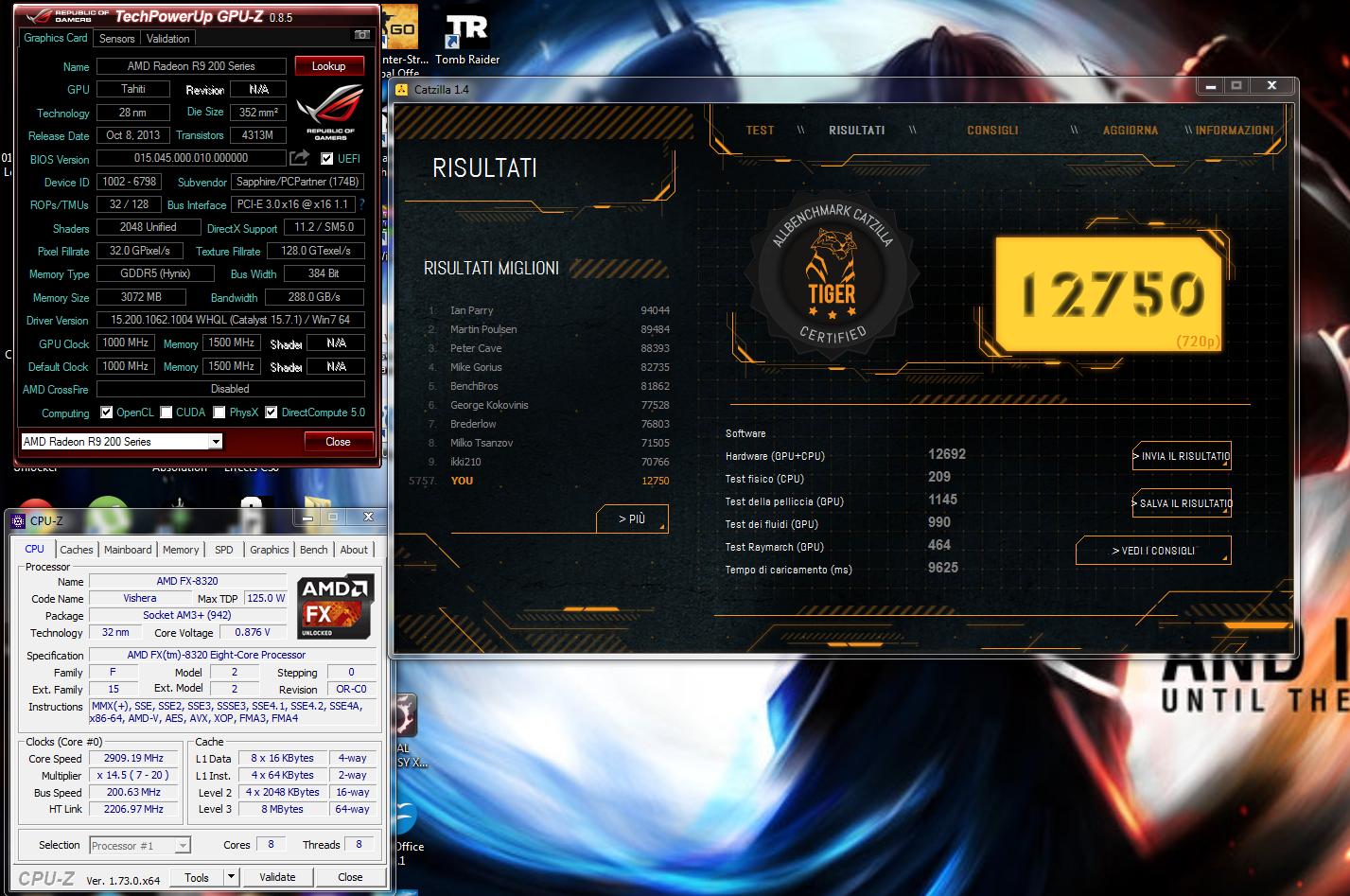Toggle the OpenCL checkbox
The width and height of the screenshot is (1350, 896).
coord(108,413)
